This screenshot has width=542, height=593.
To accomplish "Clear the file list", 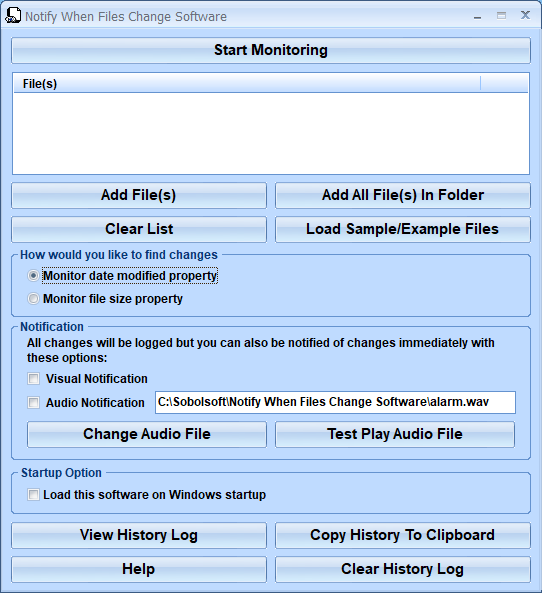I will [x=139, y=229].
